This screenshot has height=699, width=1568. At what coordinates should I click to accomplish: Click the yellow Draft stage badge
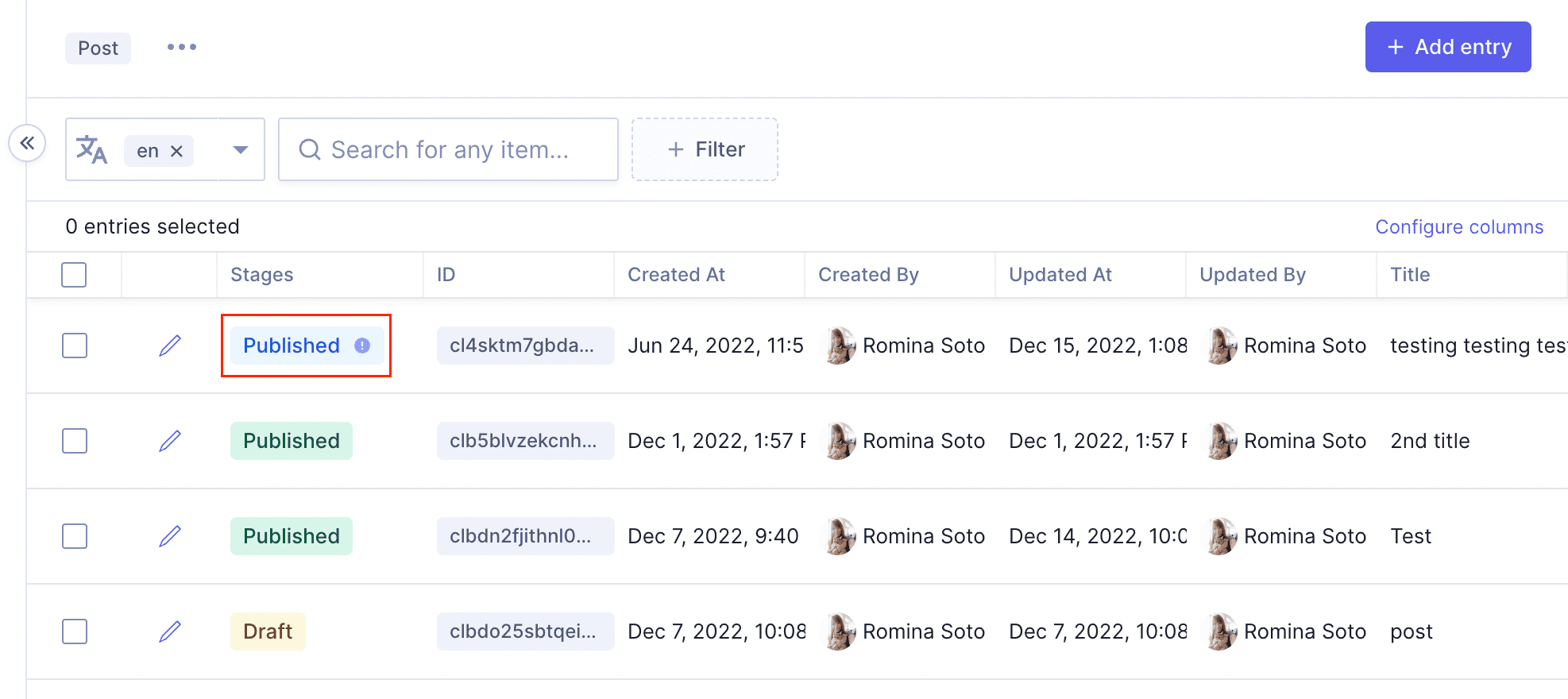pos(268,631)
